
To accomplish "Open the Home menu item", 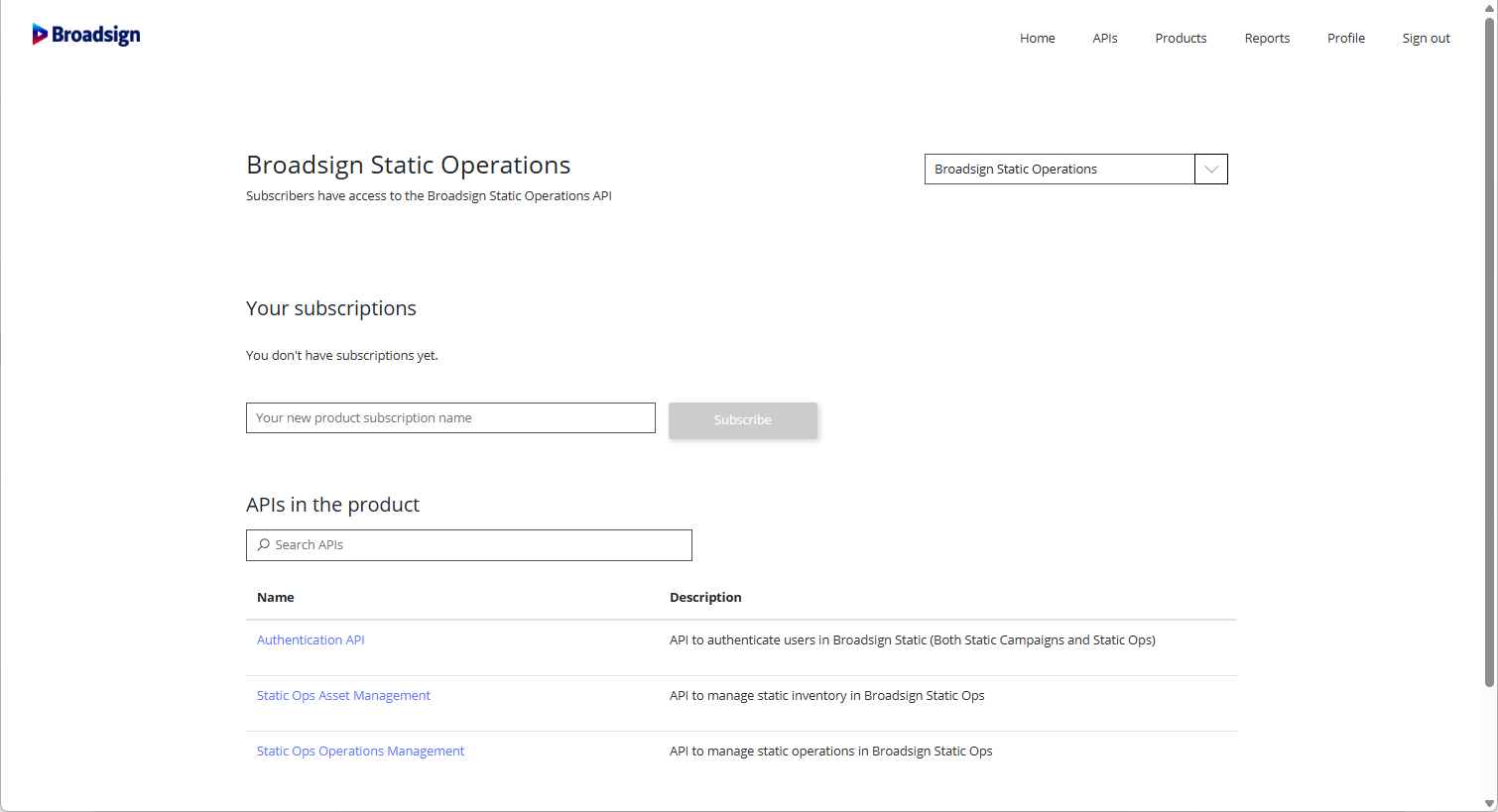I will (1037, 38).
